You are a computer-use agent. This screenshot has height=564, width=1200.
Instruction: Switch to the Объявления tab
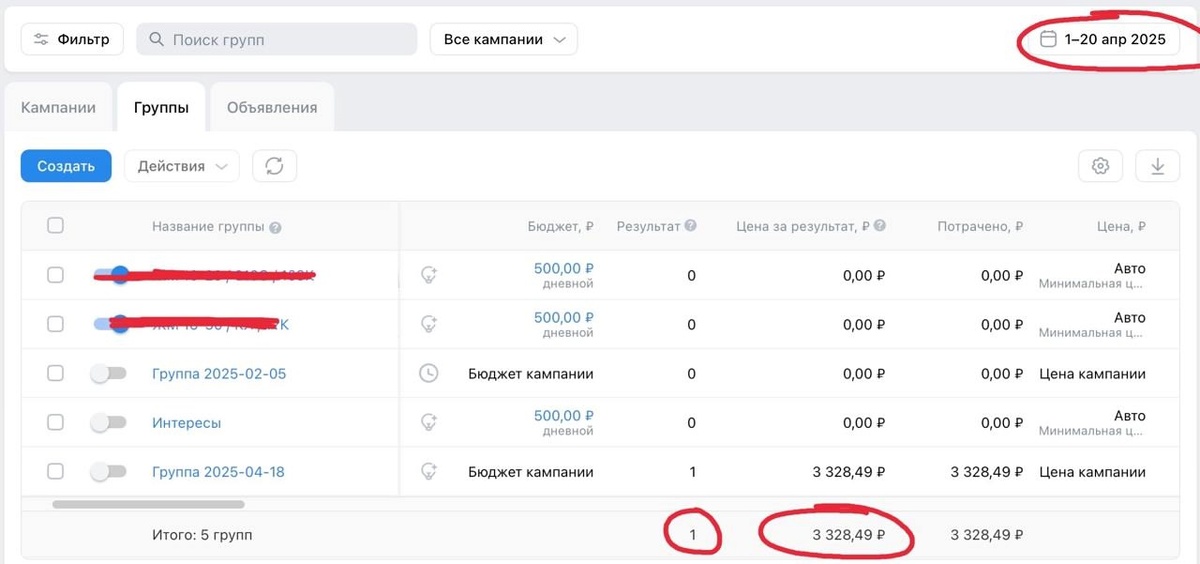(x=272, y=108)
